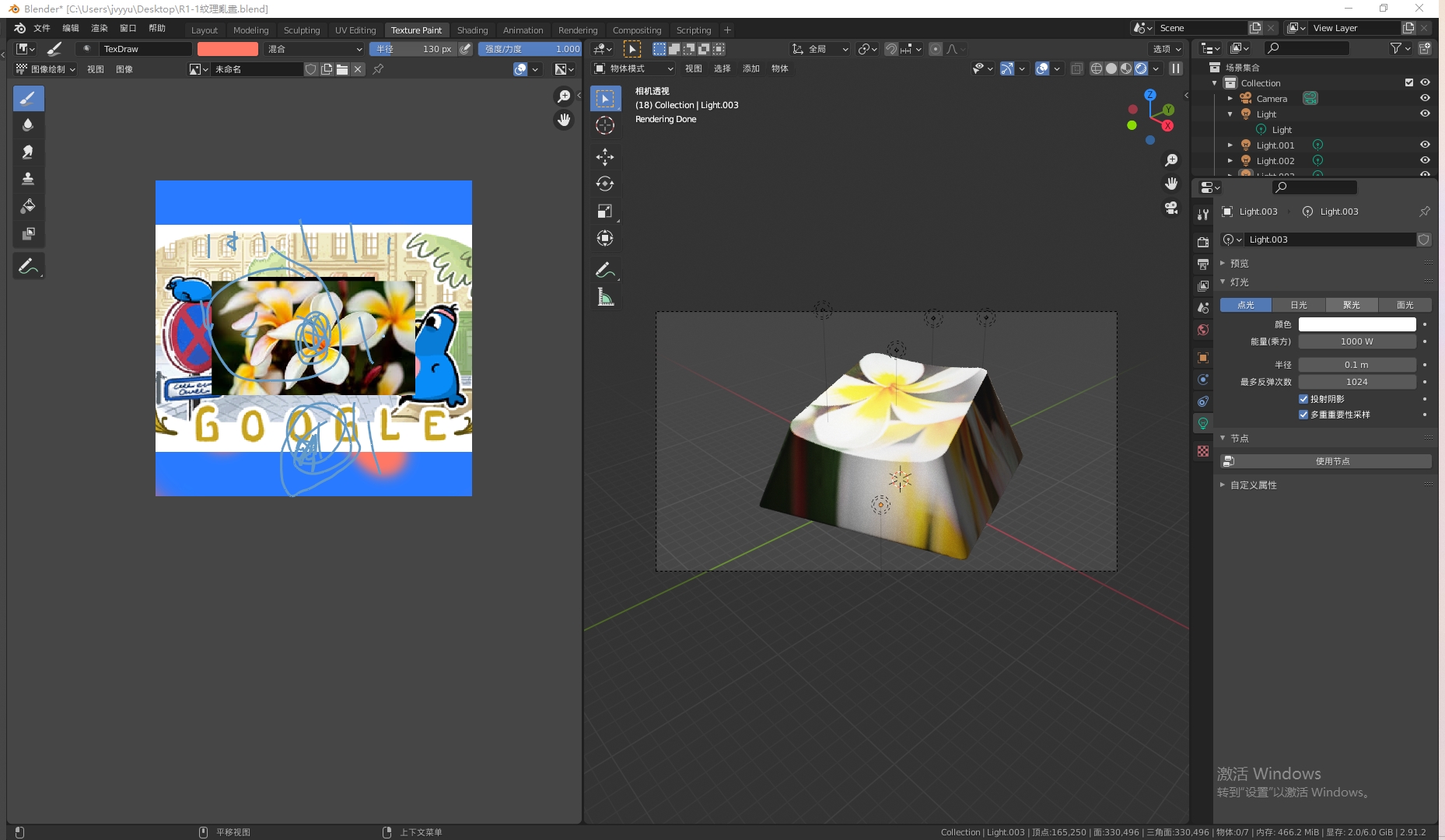Open the 全局 transform orientation dropdown
This screenshot has width=1445, height=840.
point(820,49)
